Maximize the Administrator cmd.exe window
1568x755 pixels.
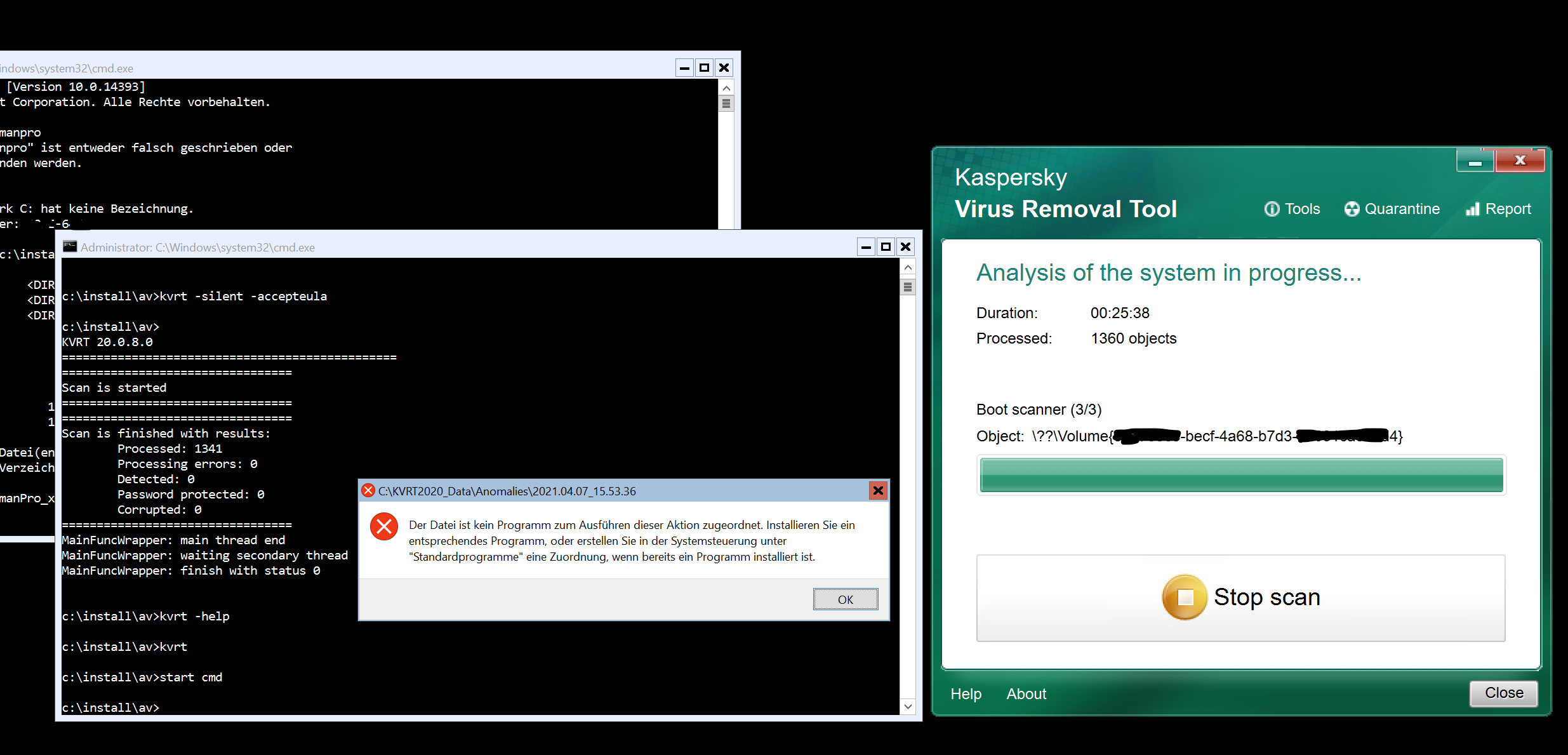pos(886,247)
